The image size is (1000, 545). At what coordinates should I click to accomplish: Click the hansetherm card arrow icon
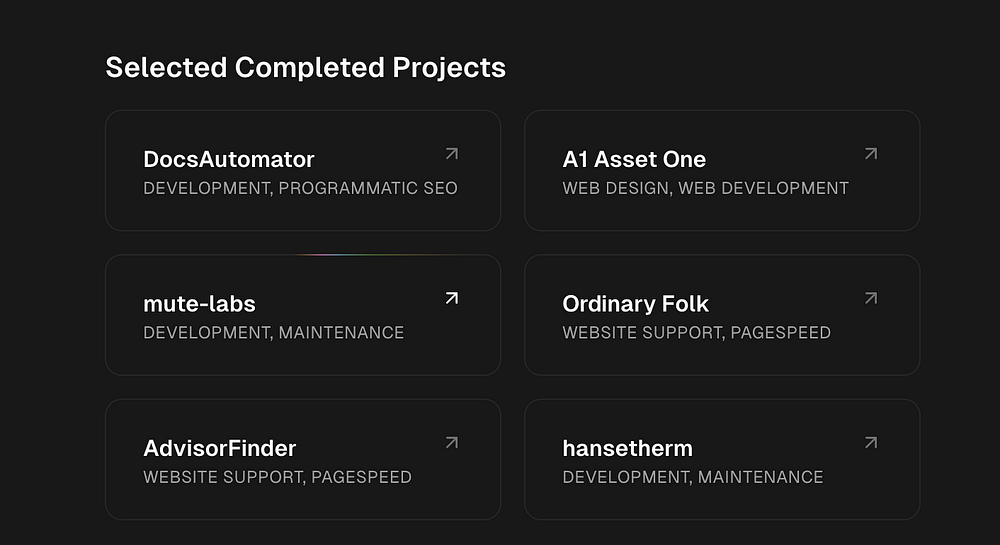[x=871, y=442]
